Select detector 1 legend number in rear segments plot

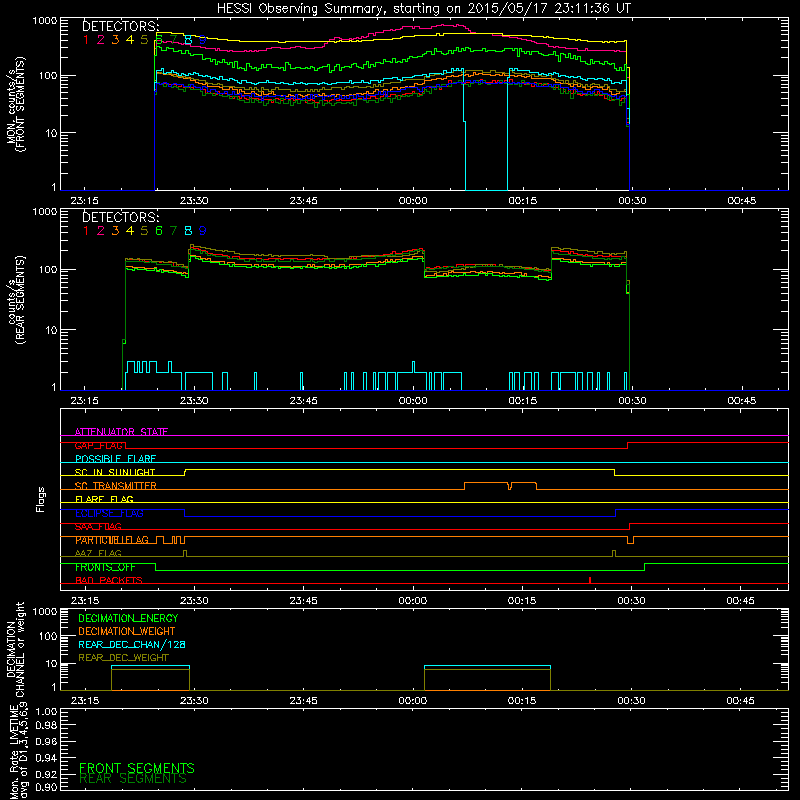(86, 231)
